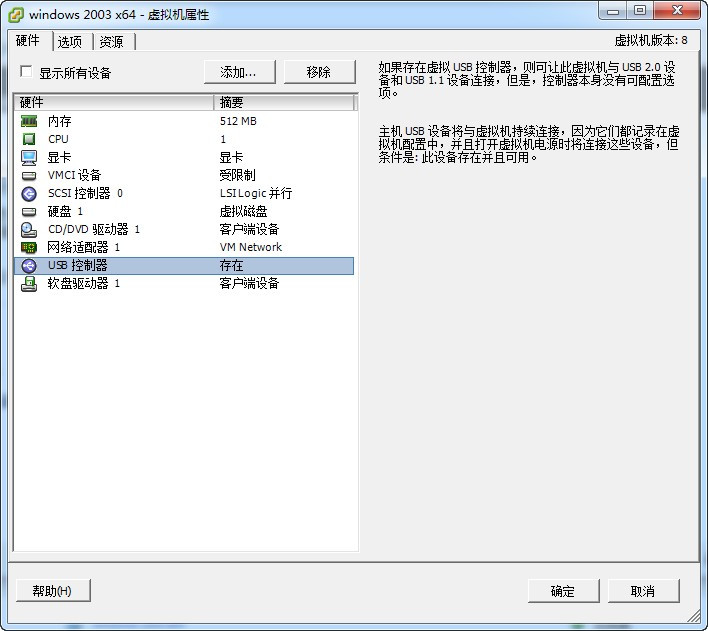Image resolution: width=708 pixels, height=631 pixels.
Task: Cancel with the 取消 button
Action: point(643,591)
